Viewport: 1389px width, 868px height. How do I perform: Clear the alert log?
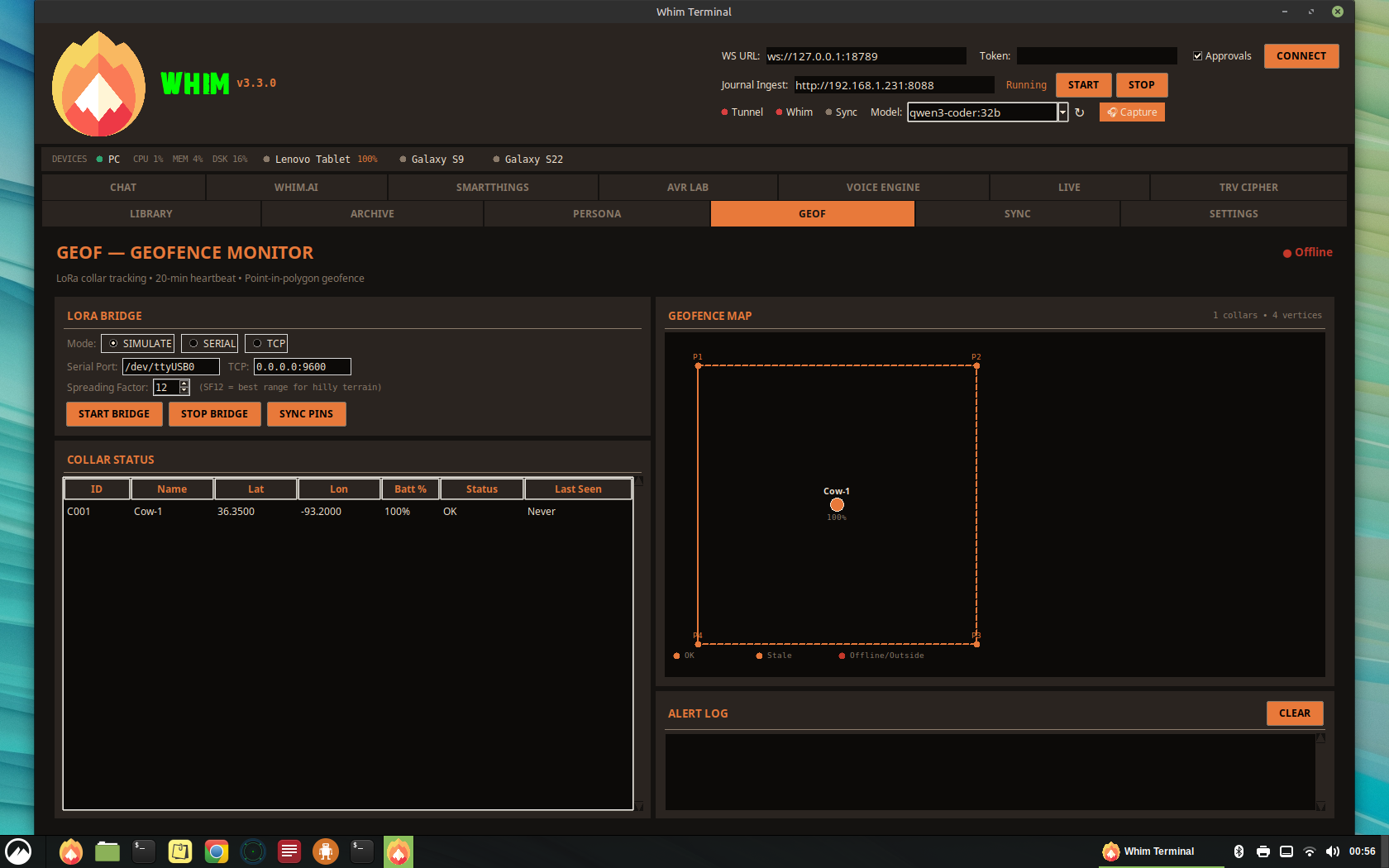[x=1295, y=713]
